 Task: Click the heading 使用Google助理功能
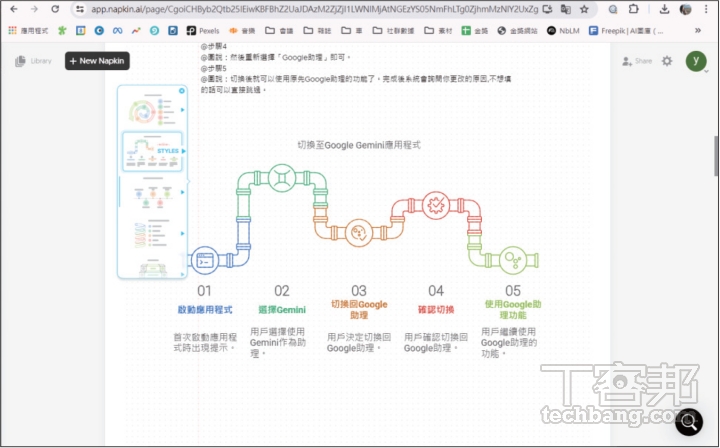513,310
